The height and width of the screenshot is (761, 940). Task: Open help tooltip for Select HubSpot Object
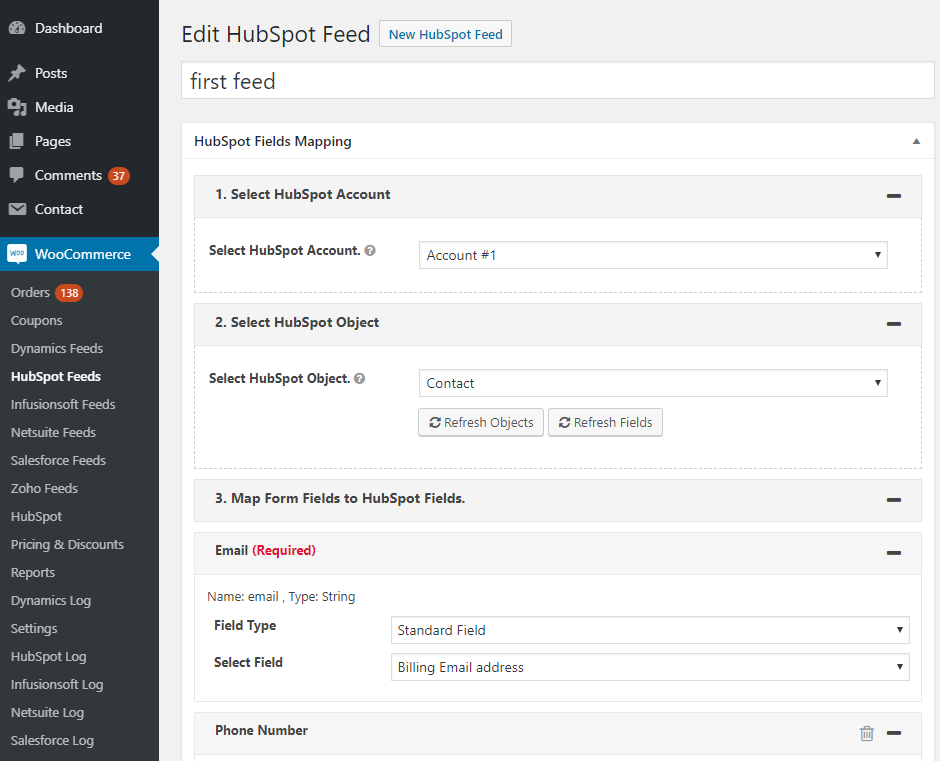360,378
